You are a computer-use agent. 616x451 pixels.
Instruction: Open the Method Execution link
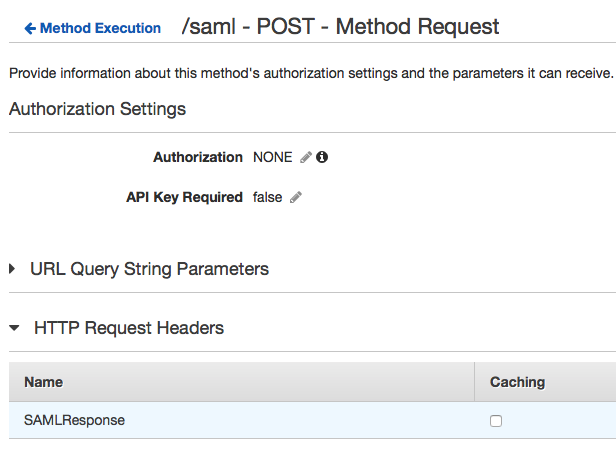click(99, 29)
